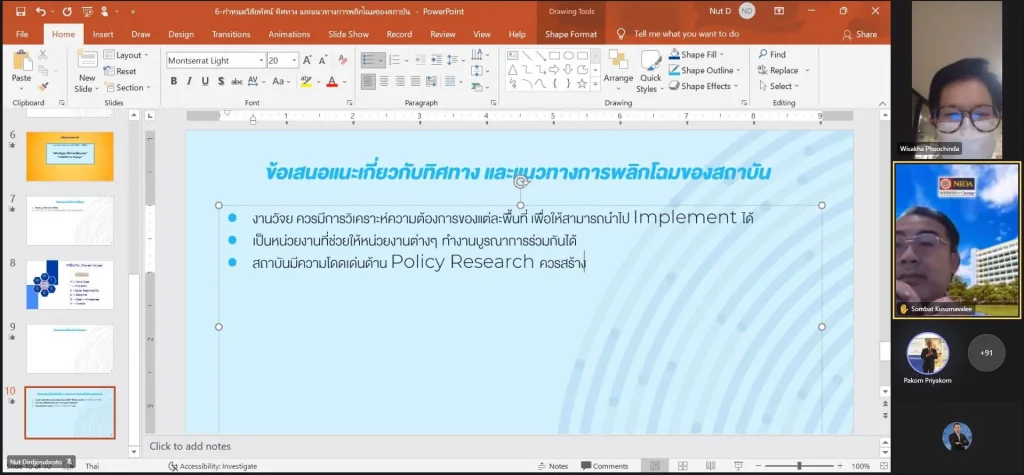Center align the paragraph text

pos(384,81)
